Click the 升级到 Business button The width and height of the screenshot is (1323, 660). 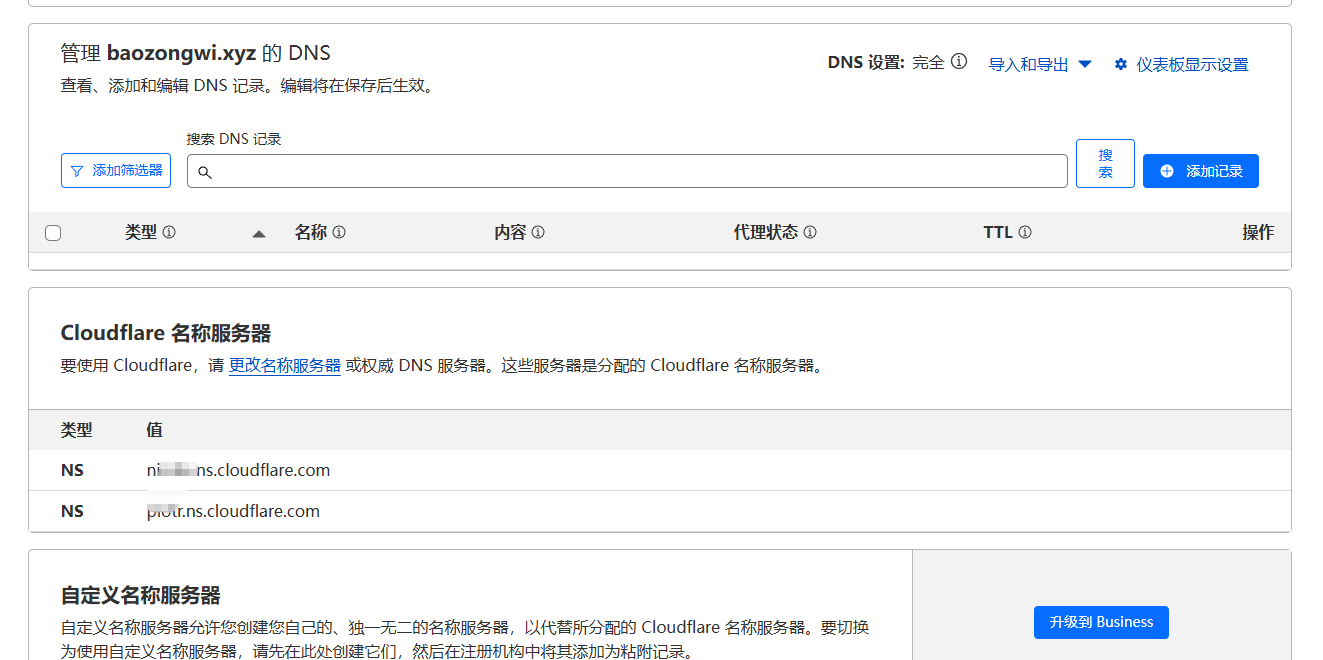coord(1101,622)
